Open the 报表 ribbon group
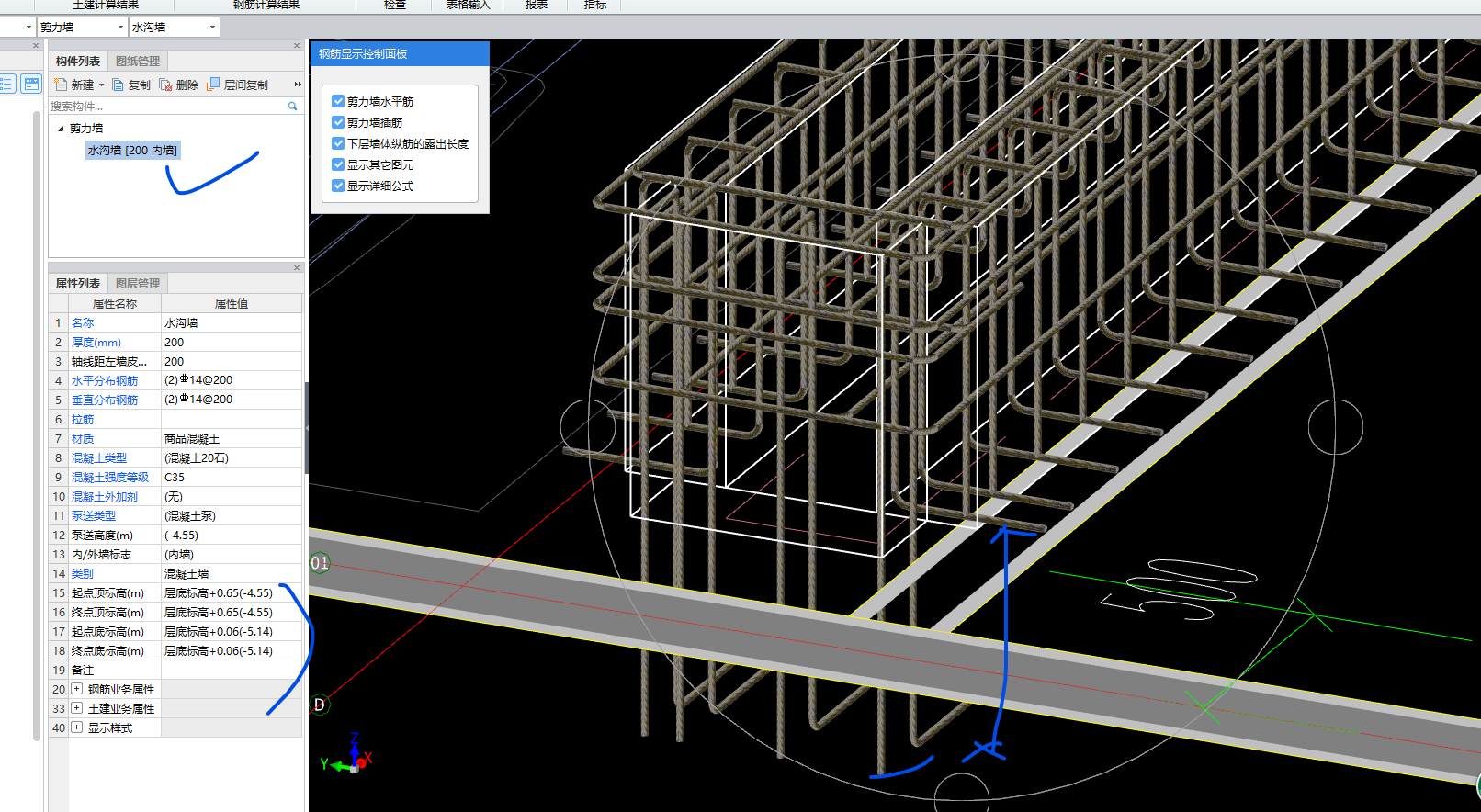 pos(537,5)
